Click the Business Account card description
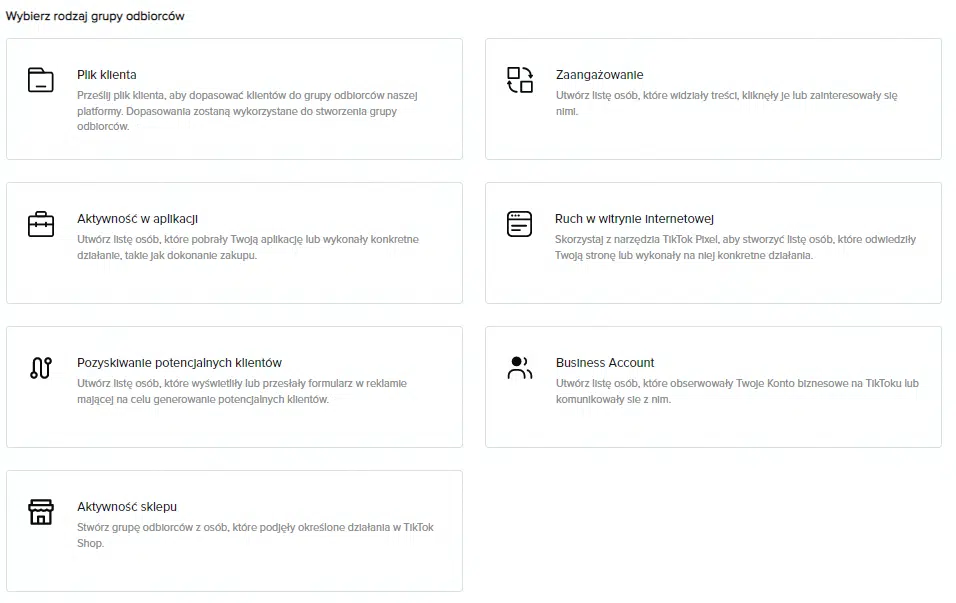The height and width of the screenshot is (603, 956). (736, 391)
